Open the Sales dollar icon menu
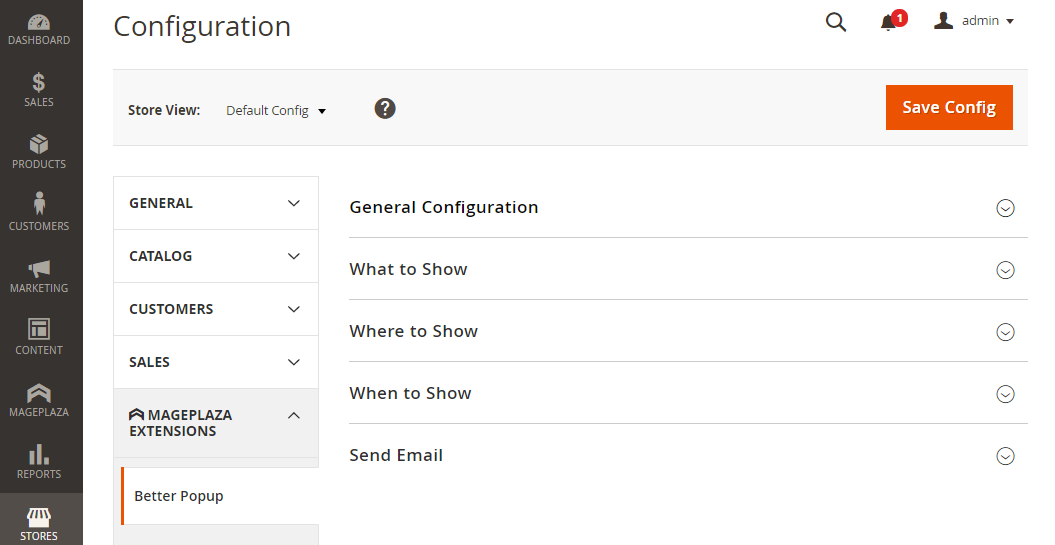 [39, 83]
